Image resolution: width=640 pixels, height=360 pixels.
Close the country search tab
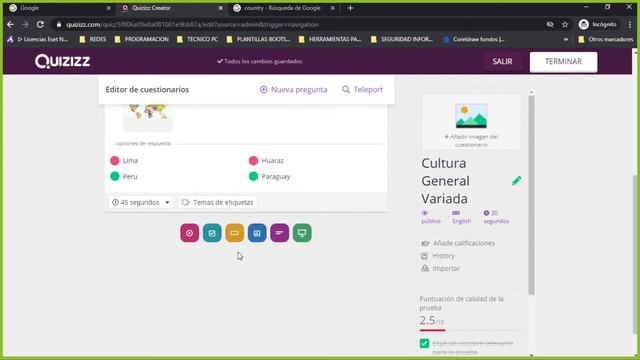pos(333,8)
